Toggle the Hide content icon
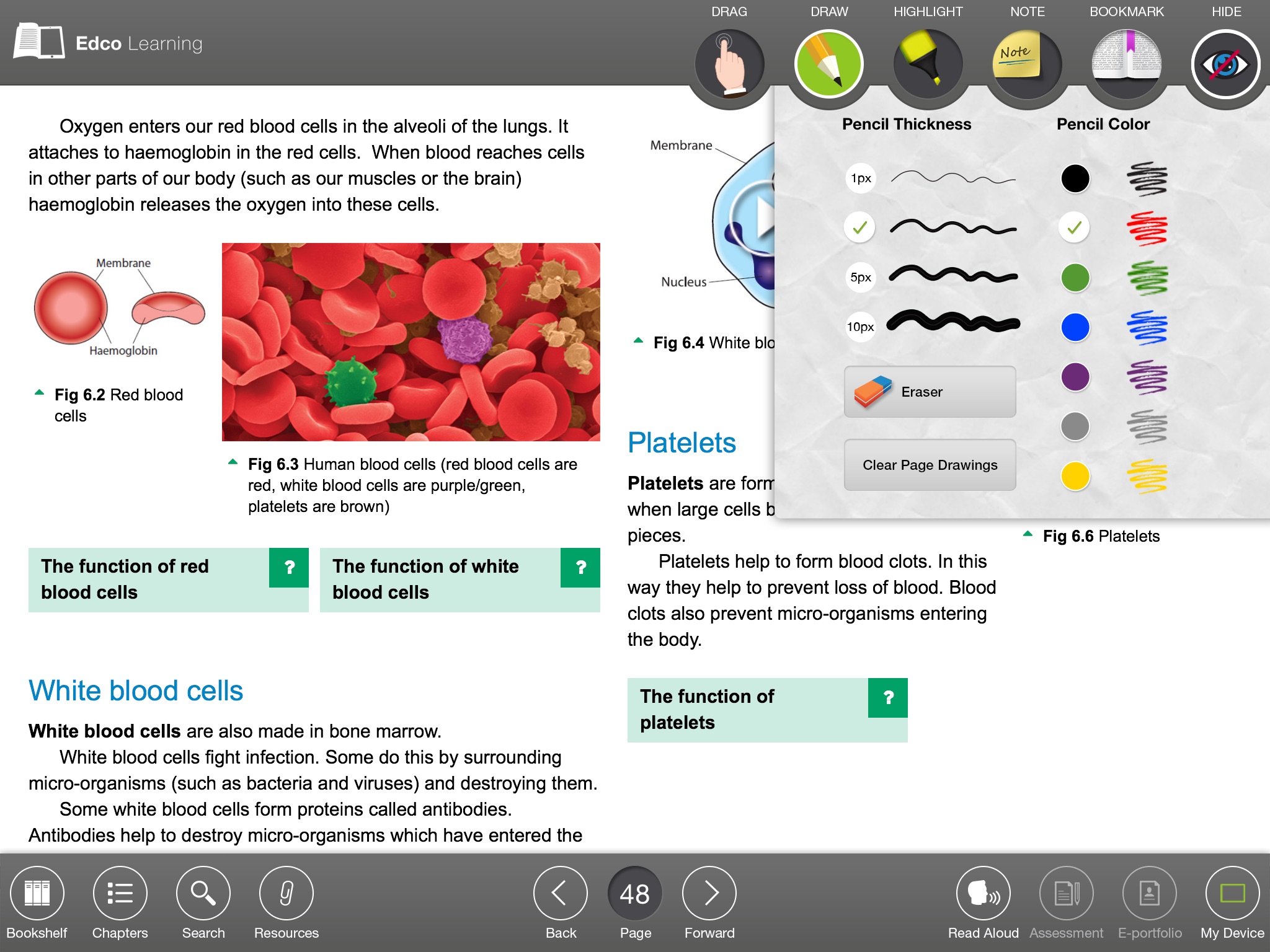 point(1225,62)
